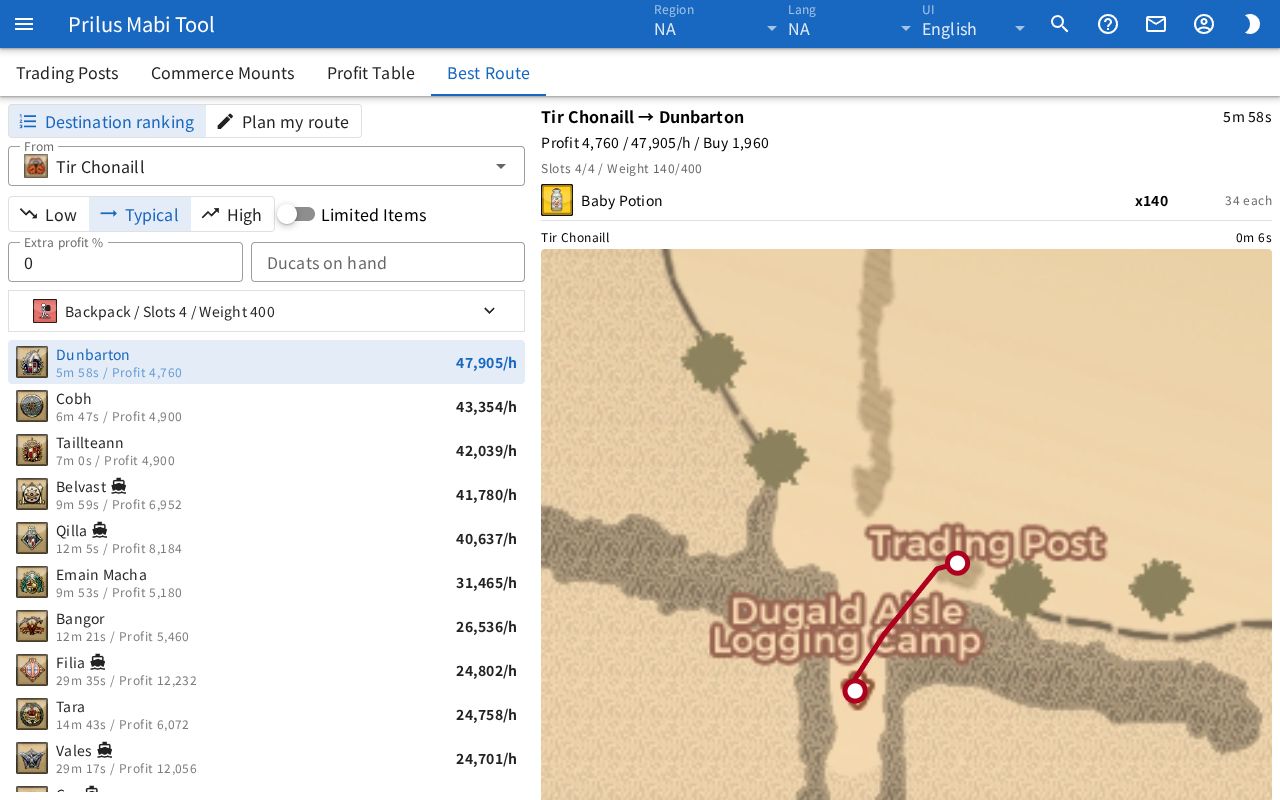Switch to Plan my route mode
This screenshot has height=800, width=1280.
tap(283, 121)
